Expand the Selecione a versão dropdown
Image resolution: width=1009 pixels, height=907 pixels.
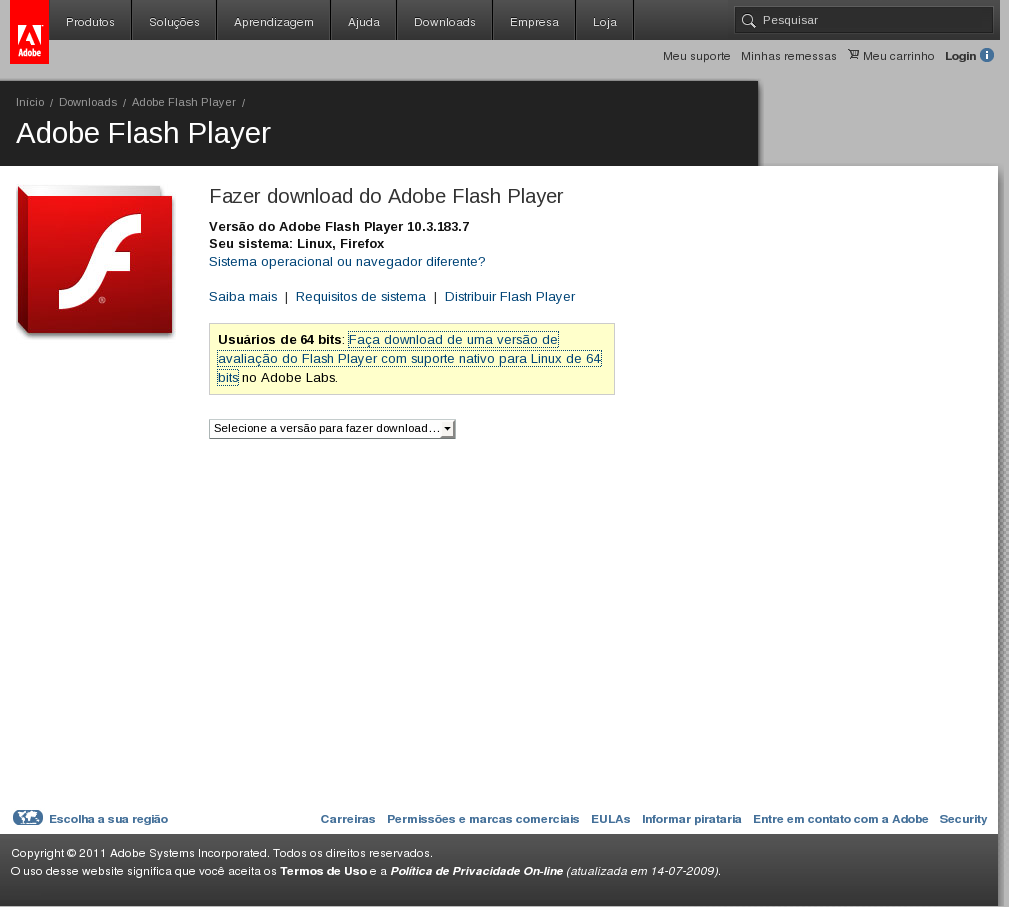click(x=332, y=429)
